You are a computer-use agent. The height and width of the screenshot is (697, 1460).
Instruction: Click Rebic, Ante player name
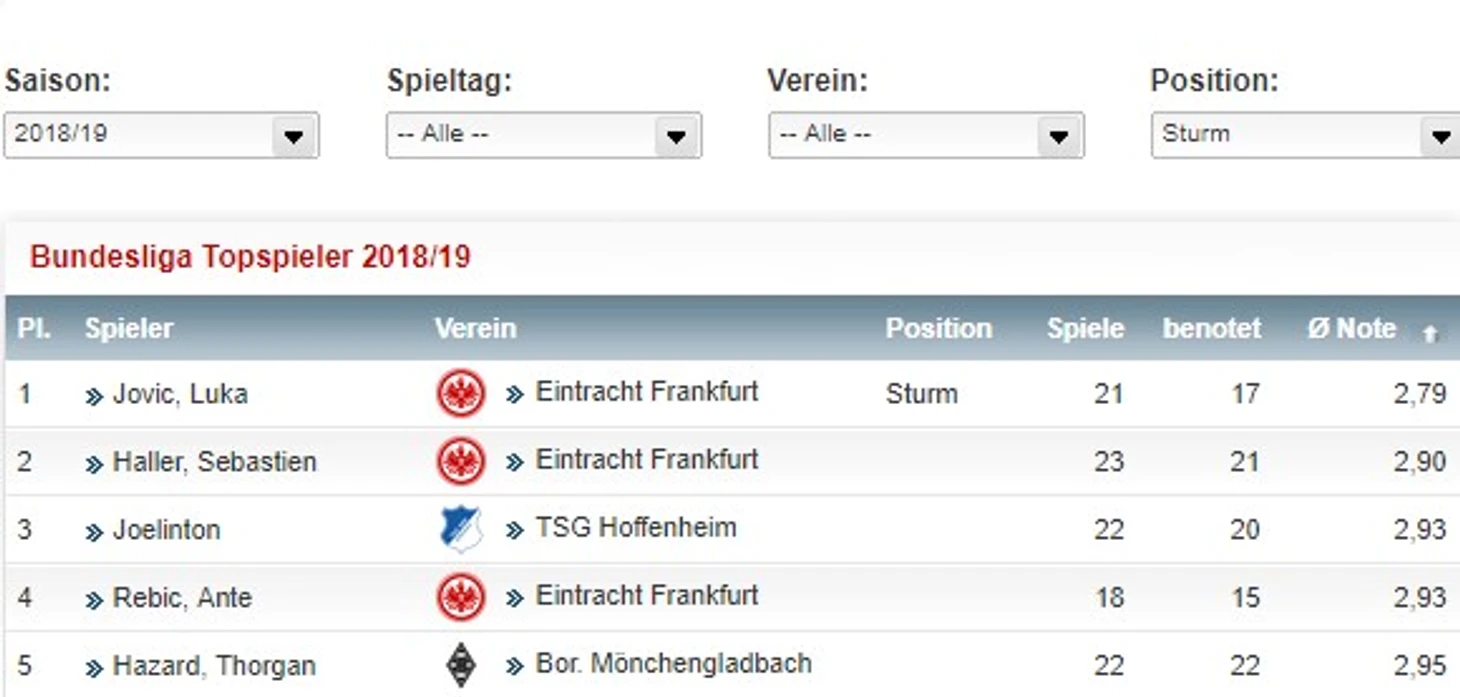[182, 598]
